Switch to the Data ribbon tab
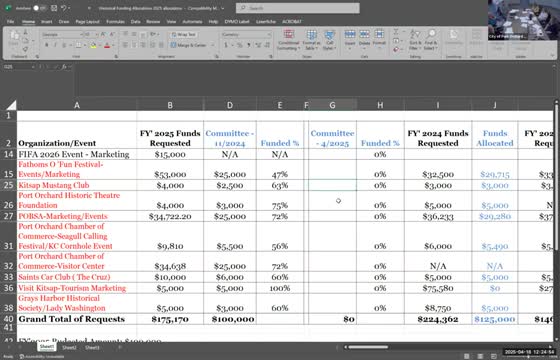 pos(135,21)
